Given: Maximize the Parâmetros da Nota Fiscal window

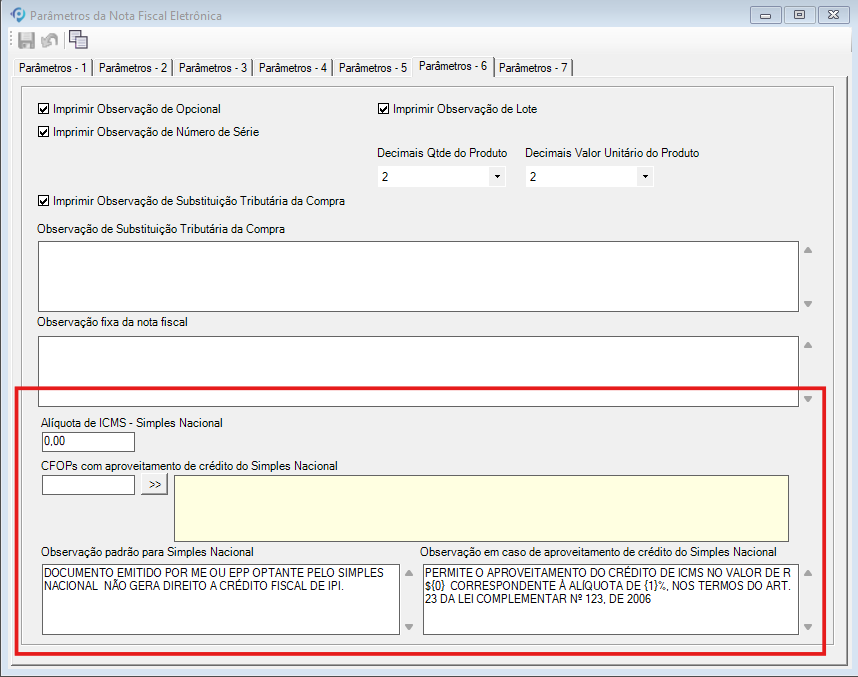Looking at the screenshot, I should [799, 15].
